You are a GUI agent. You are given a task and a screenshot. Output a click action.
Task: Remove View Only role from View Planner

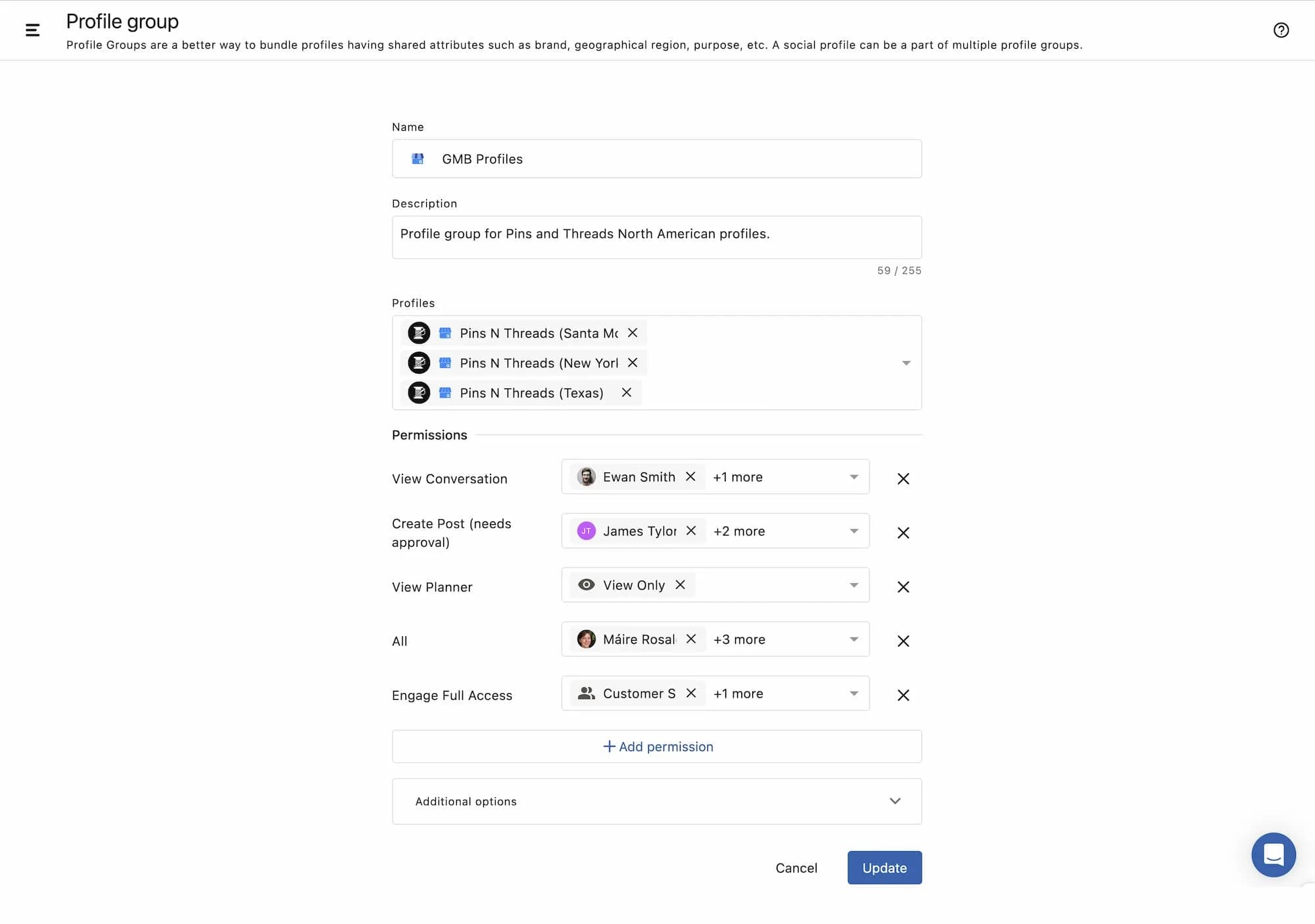click(x=681, y=584)
